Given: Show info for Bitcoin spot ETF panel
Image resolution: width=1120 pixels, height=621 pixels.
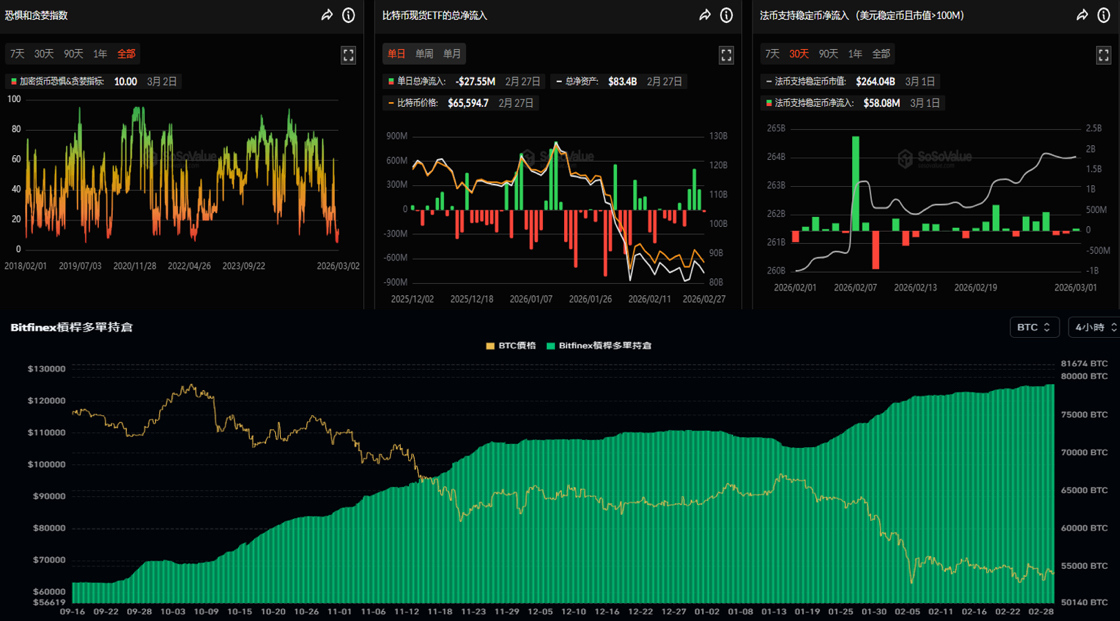Looking at the screenshot, I should (x=726, y=15).
